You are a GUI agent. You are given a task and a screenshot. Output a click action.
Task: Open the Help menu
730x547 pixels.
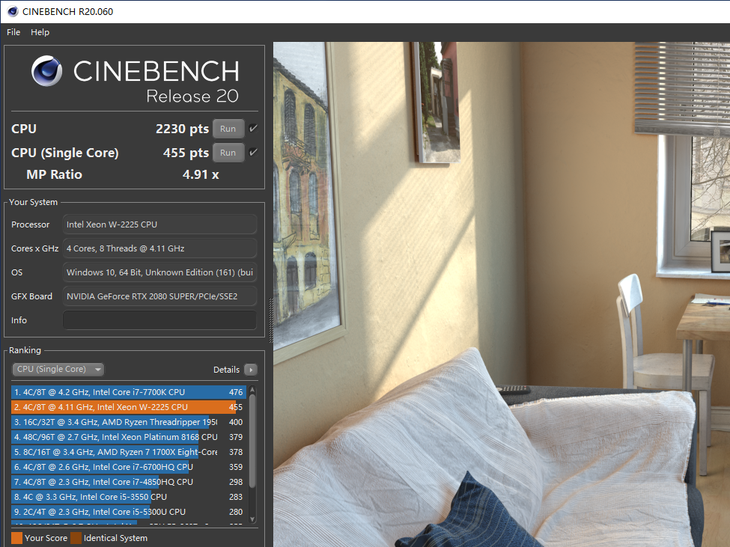(40, 32)
